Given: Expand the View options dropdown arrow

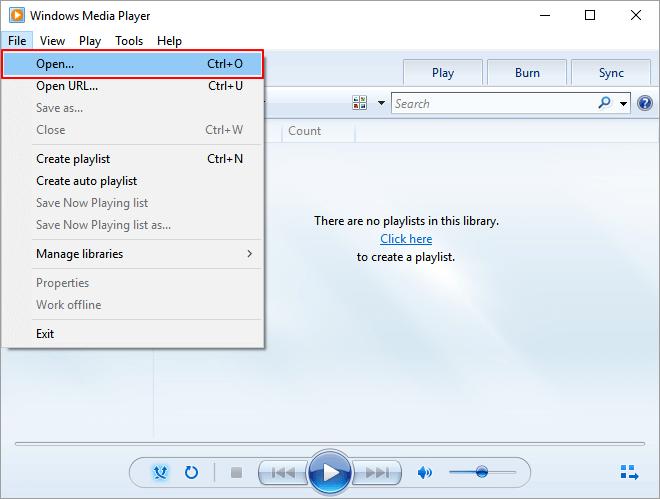Looking at the screenshot, I should (381, 103).
